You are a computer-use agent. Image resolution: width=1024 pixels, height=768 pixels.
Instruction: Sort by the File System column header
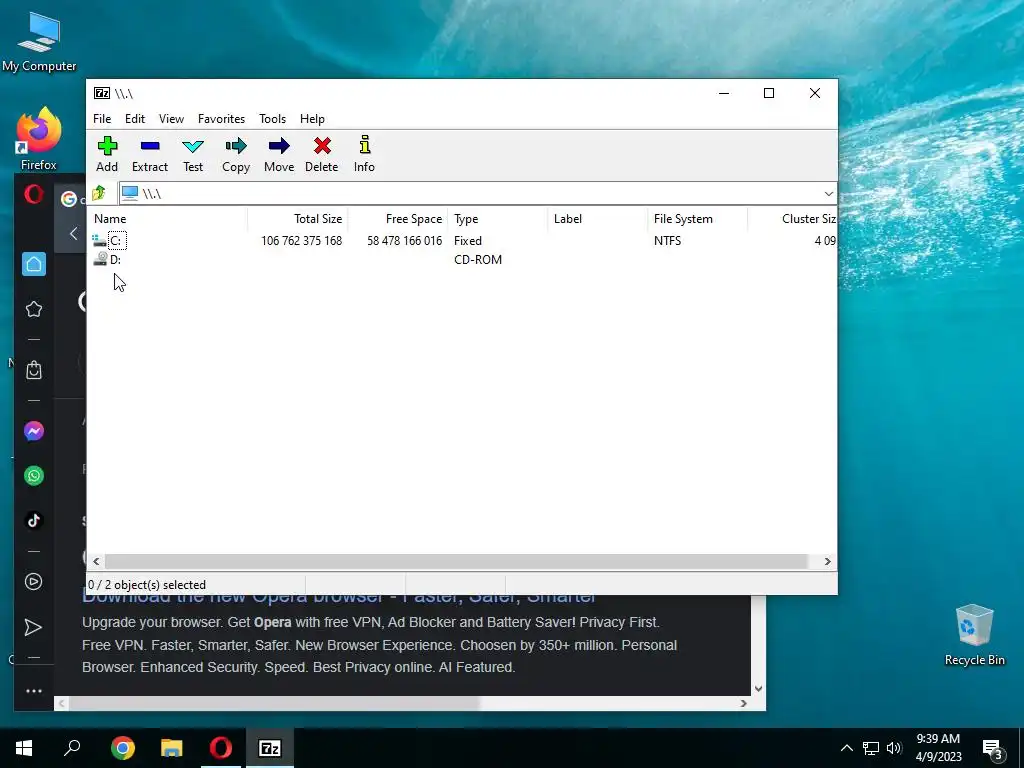click(697, 219)
